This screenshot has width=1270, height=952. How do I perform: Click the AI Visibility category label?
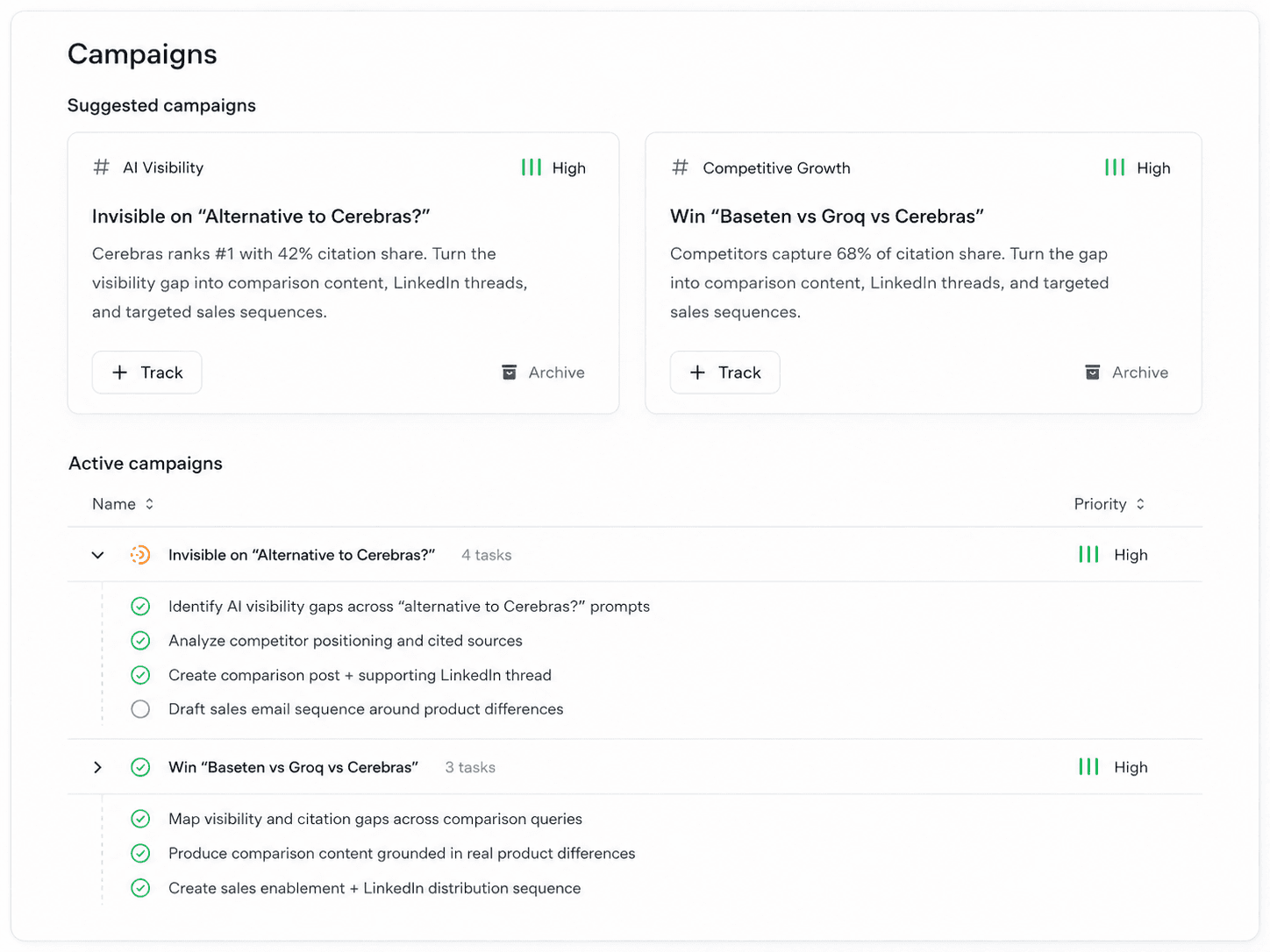tap(163, 167)
